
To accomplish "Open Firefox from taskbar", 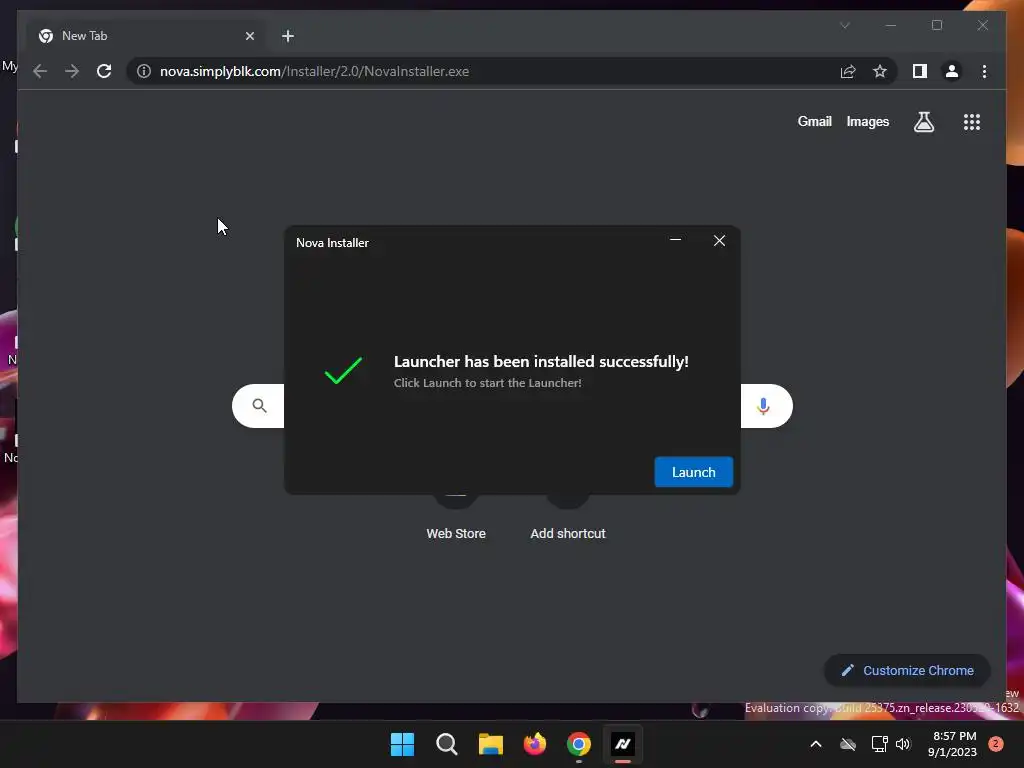I will click(535, 744).
